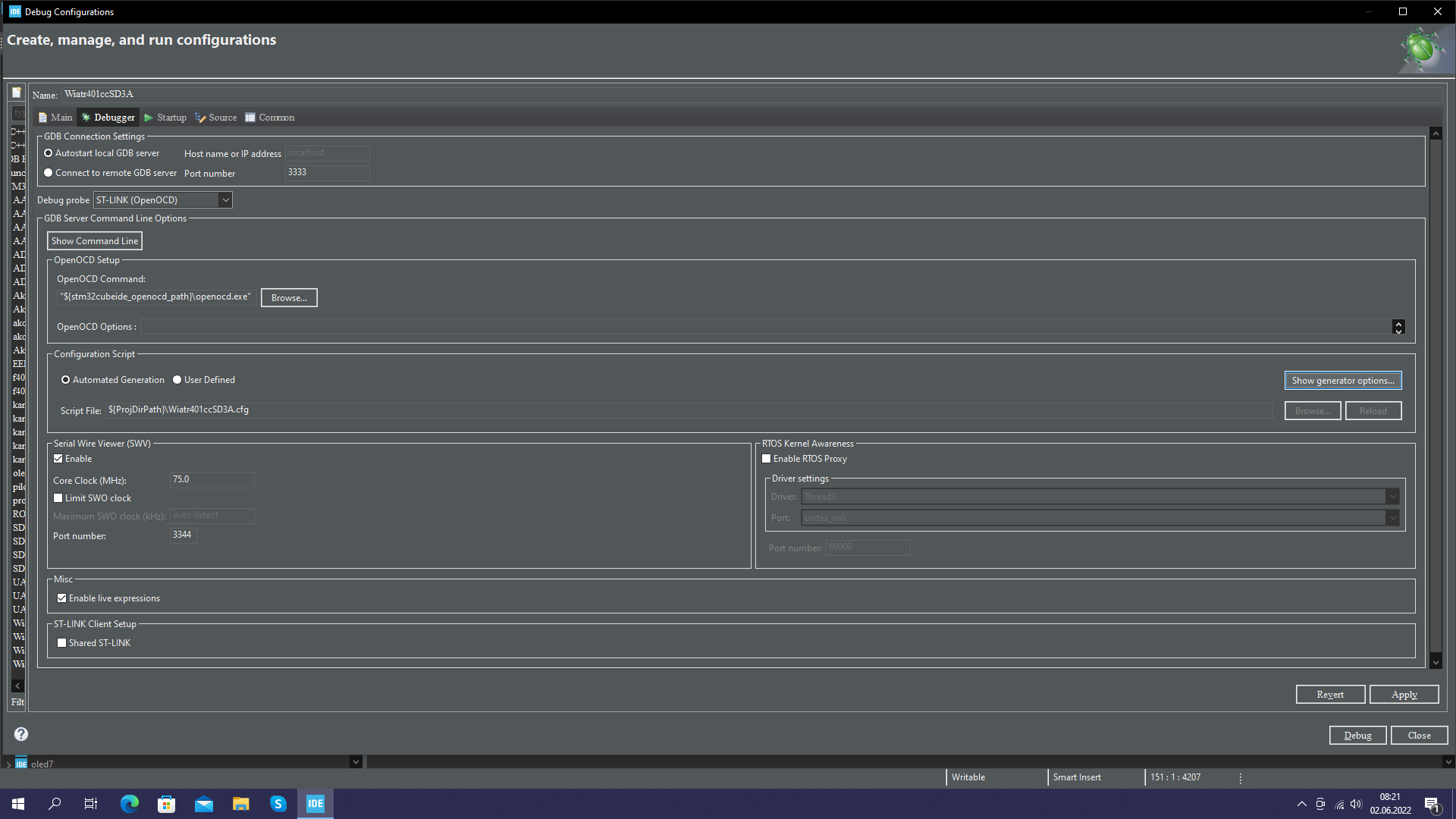
Task: Open the notification center icon
Action: [x=1432, y=805]
